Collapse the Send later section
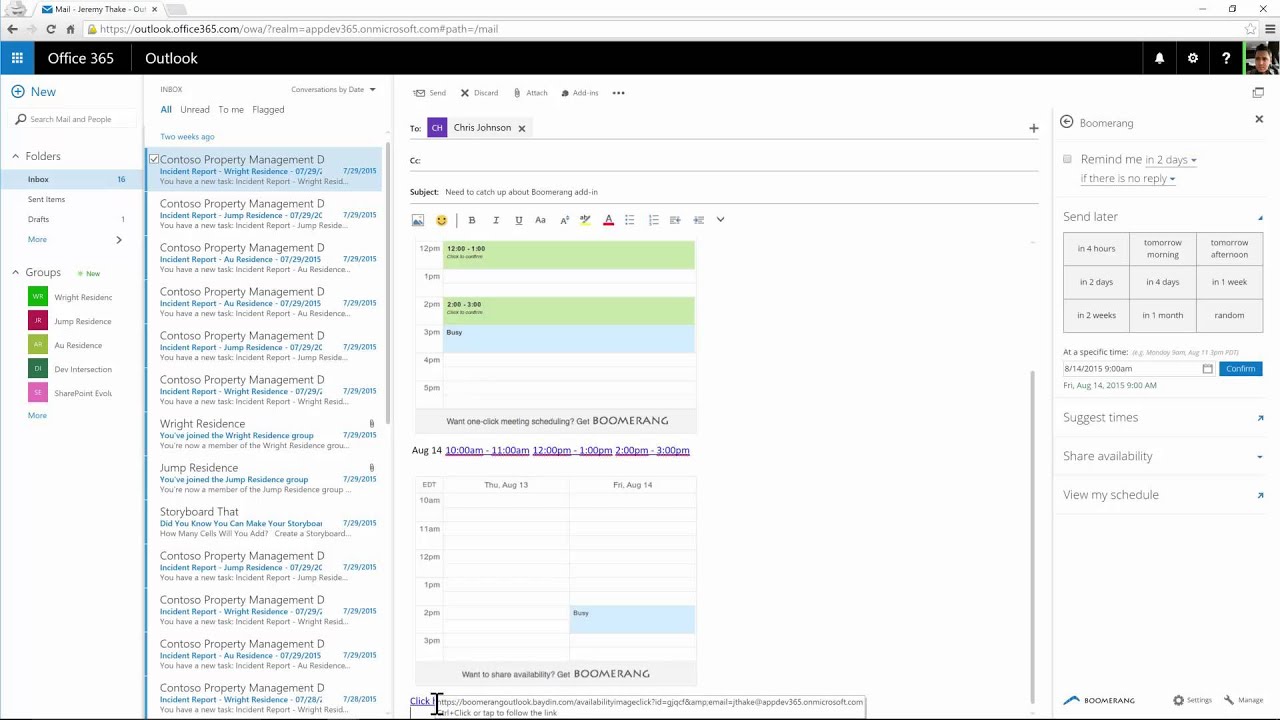 pos(1260,217)
